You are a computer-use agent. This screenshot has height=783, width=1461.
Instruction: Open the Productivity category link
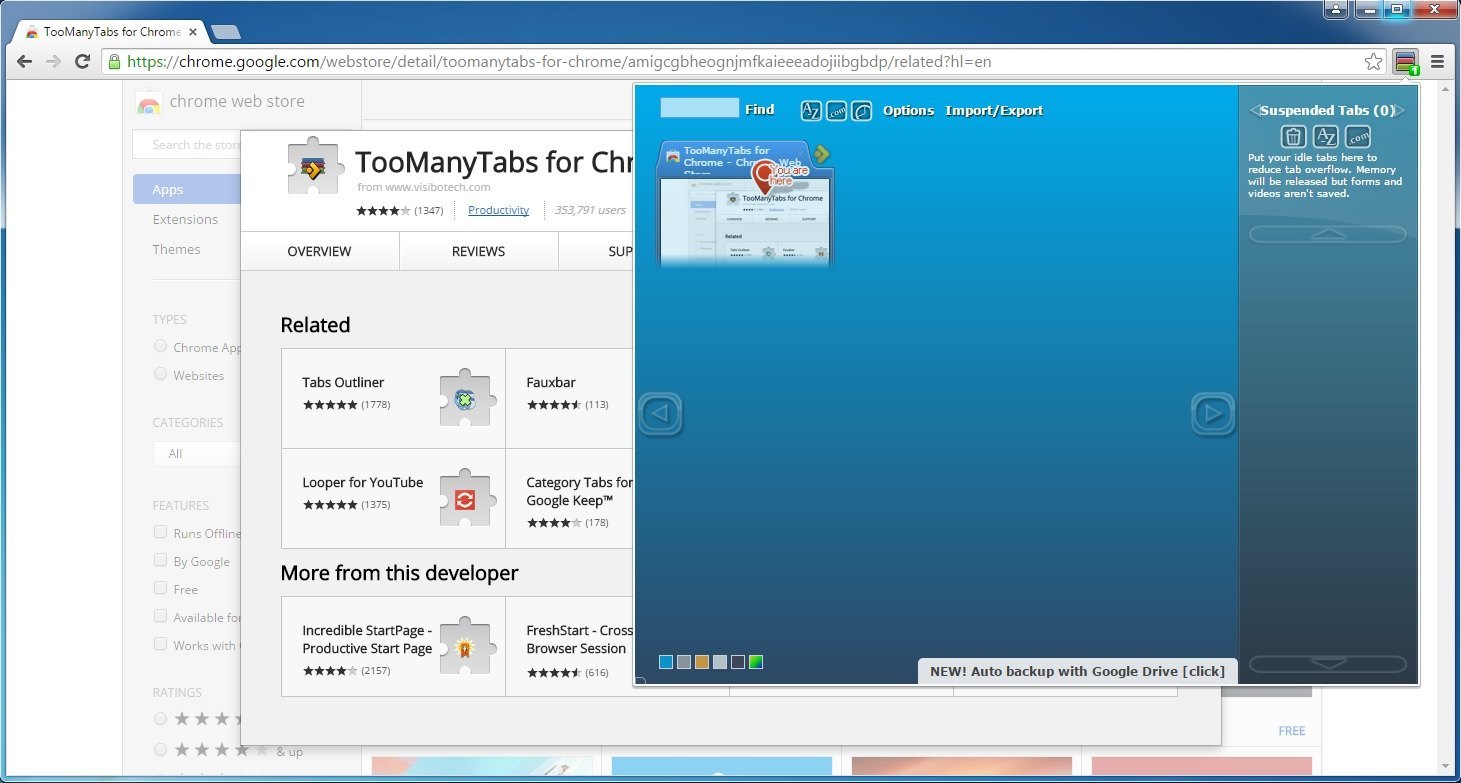[498, 210]
